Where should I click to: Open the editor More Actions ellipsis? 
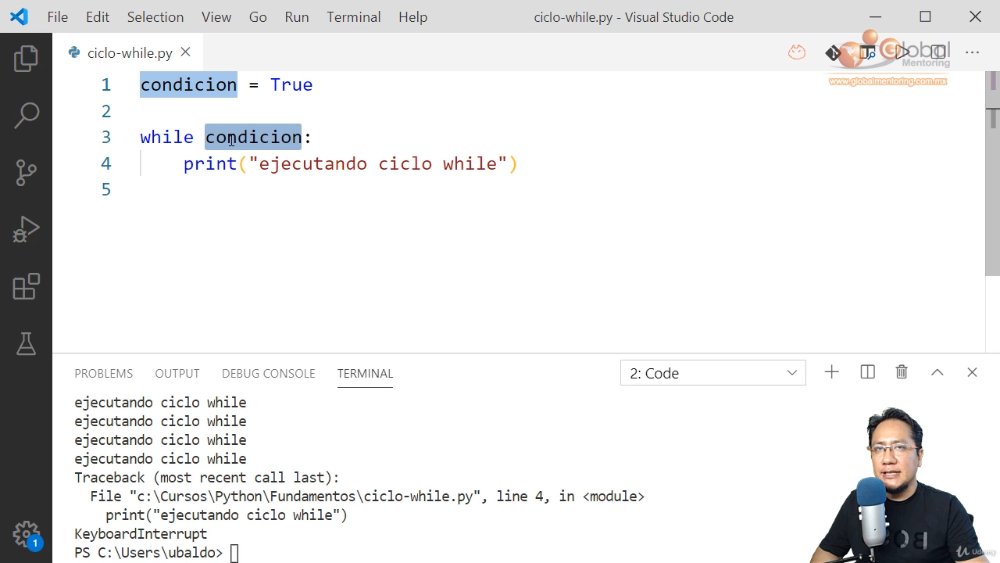tap(972, 52)
